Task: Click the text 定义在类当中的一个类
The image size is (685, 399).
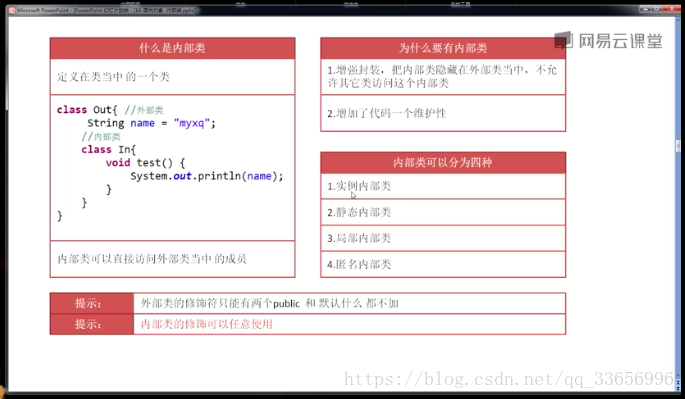Action: tap(114, 77)
